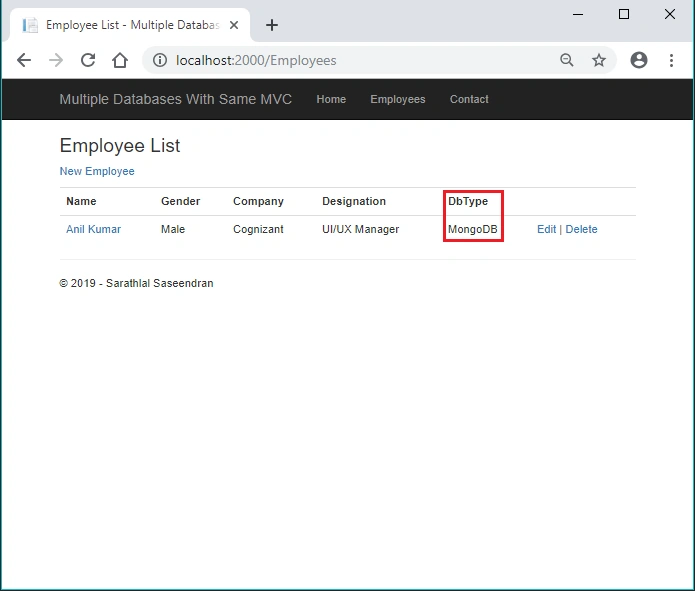Click the Designation column header
Viewport: 695px width, 591px height.
click(354, 201)
